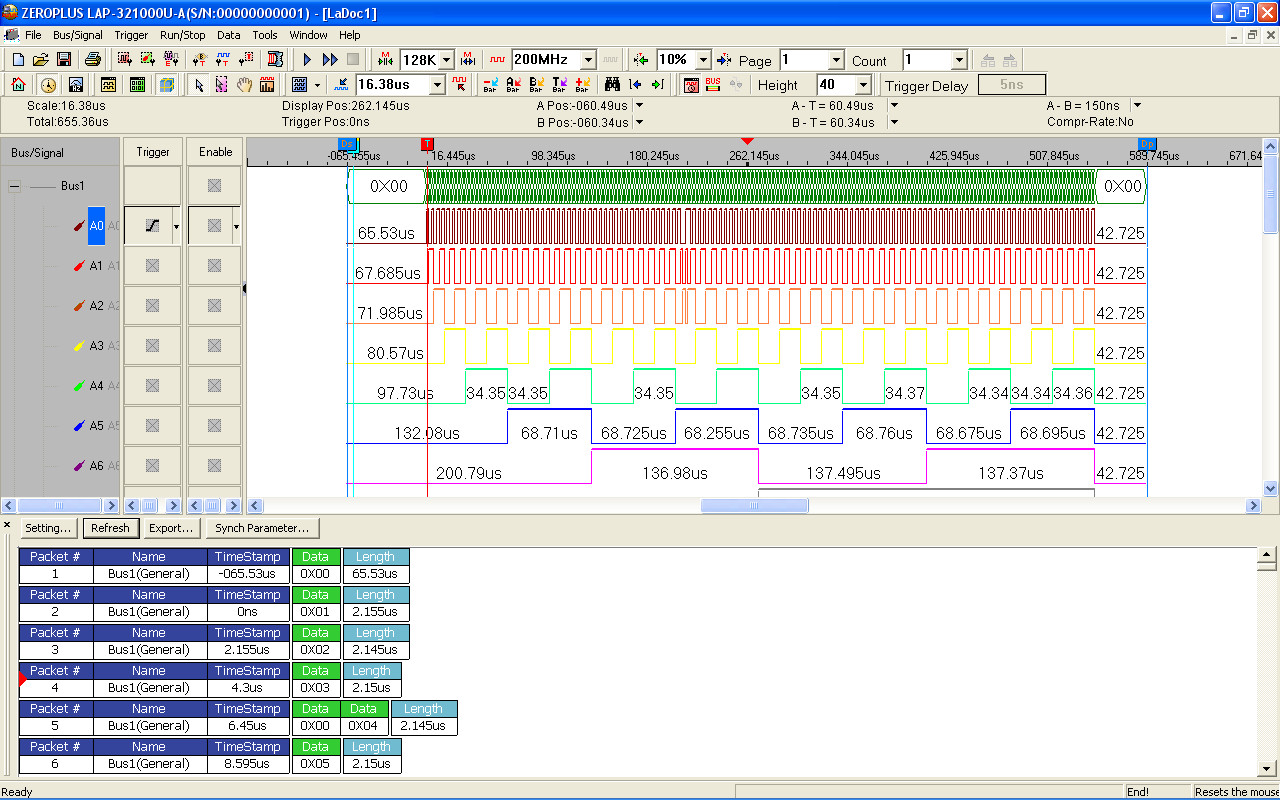The image size is (1280, 800).
Task: Click the dashed-selection zoom tool icon
Action: [x=221, y=85]
